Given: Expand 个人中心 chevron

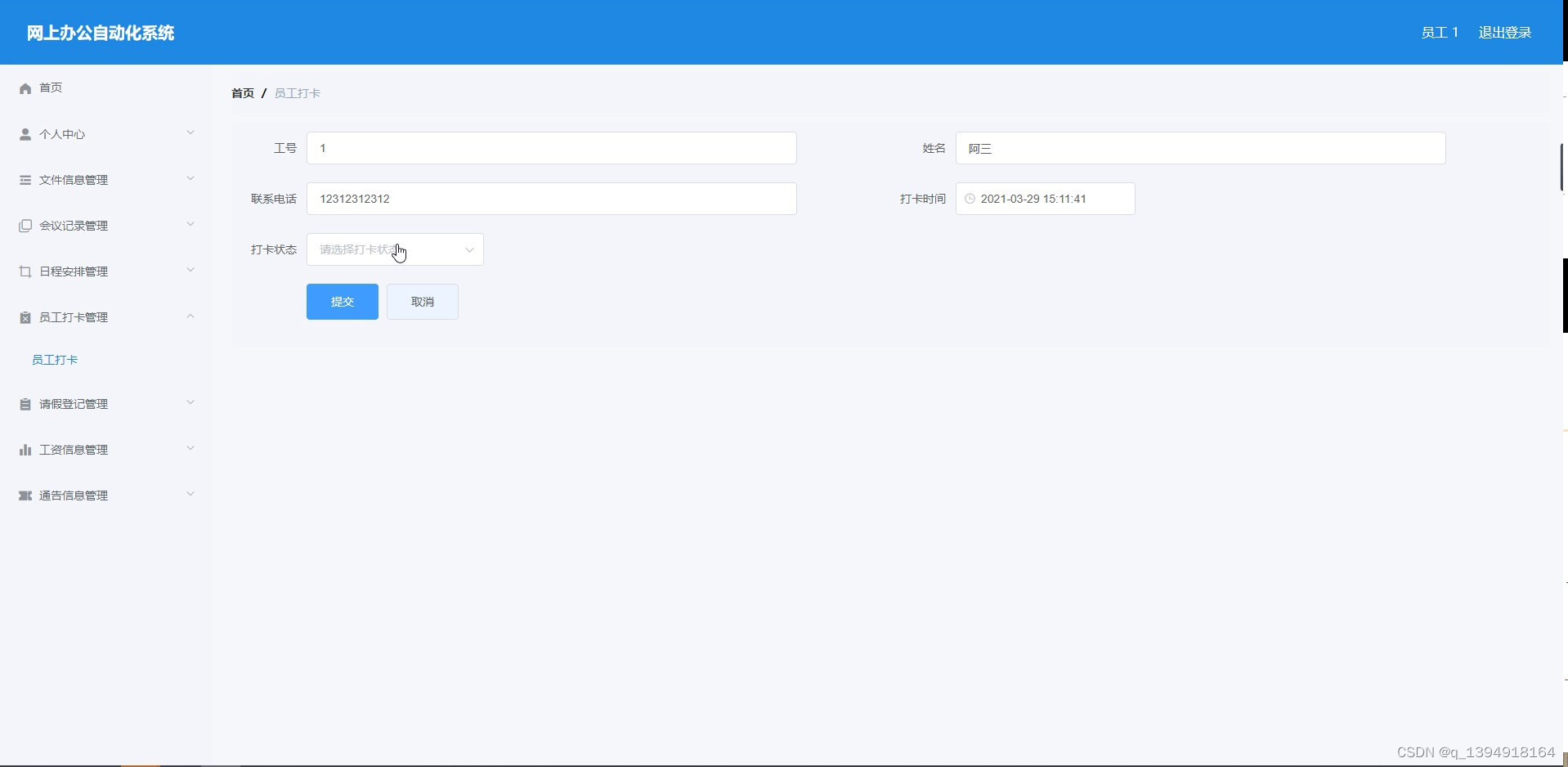Looking at the screenshot, I should coord(190,132).
